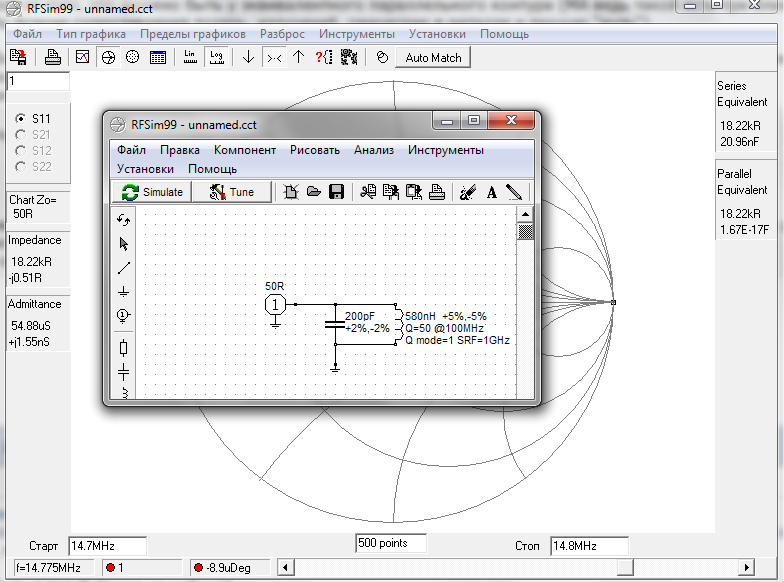
Task: Select the resistor component tool
Action: (x=124, y=348)
